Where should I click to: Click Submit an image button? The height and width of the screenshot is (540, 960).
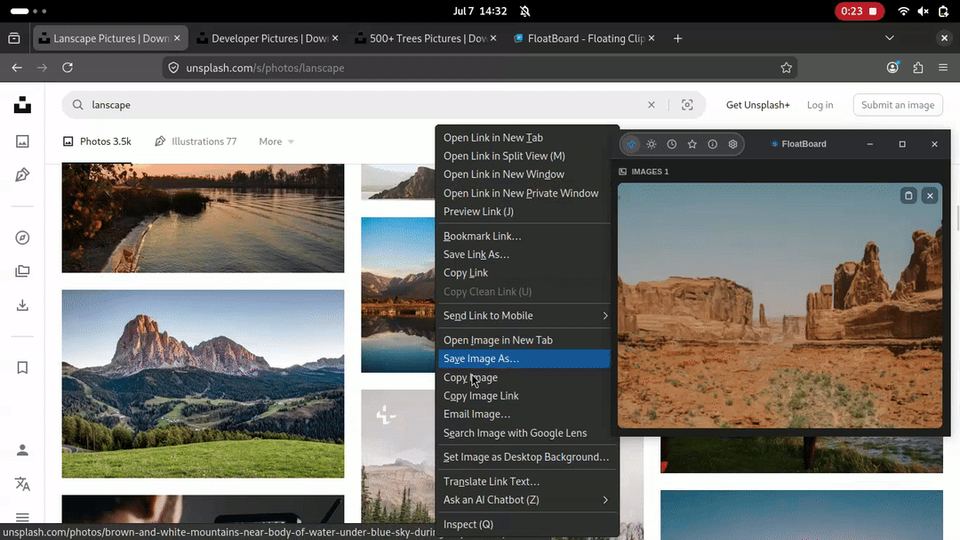(x=898, y=105)
